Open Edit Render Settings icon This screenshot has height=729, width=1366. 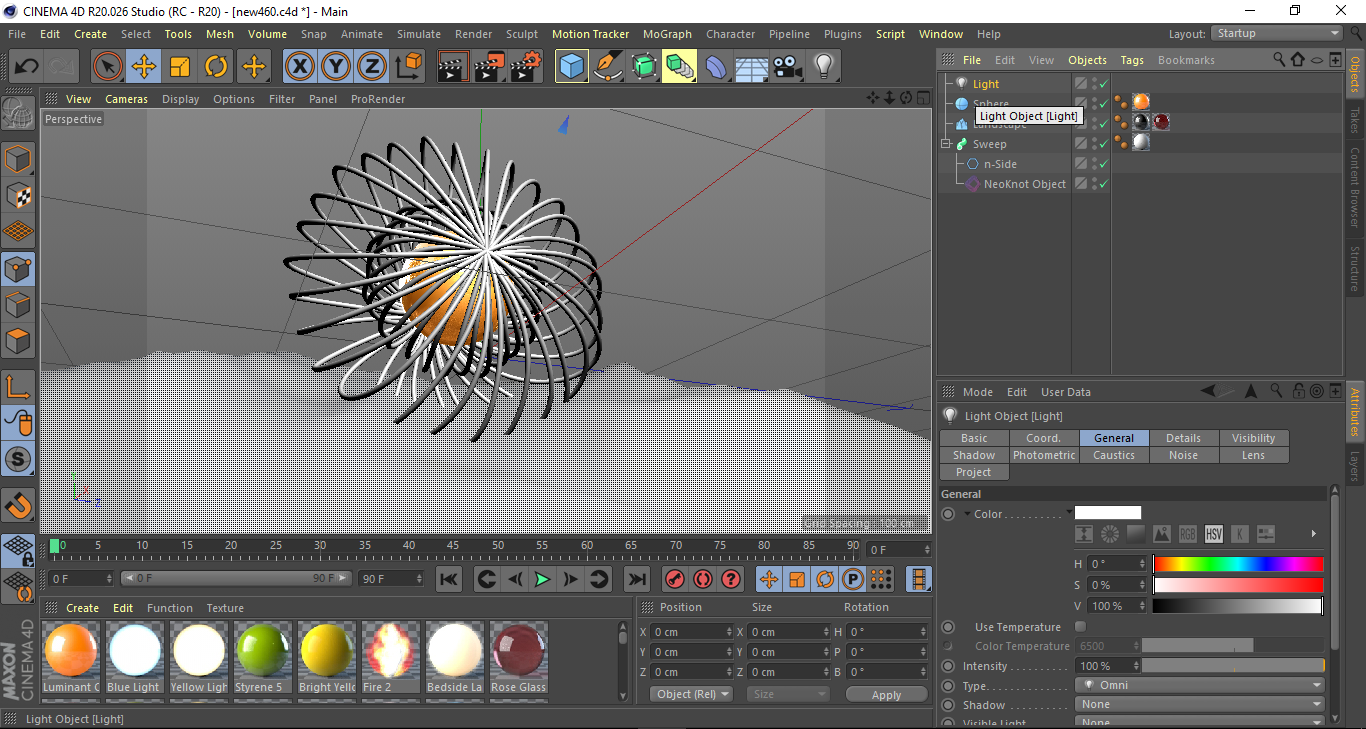pos(526,67)
